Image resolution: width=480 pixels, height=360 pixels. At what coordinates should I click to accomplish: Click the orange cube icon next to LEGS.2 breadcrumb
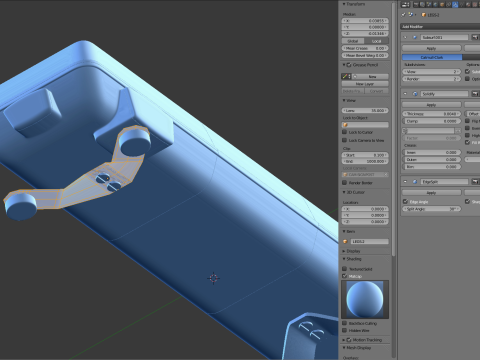click(424, 15)
